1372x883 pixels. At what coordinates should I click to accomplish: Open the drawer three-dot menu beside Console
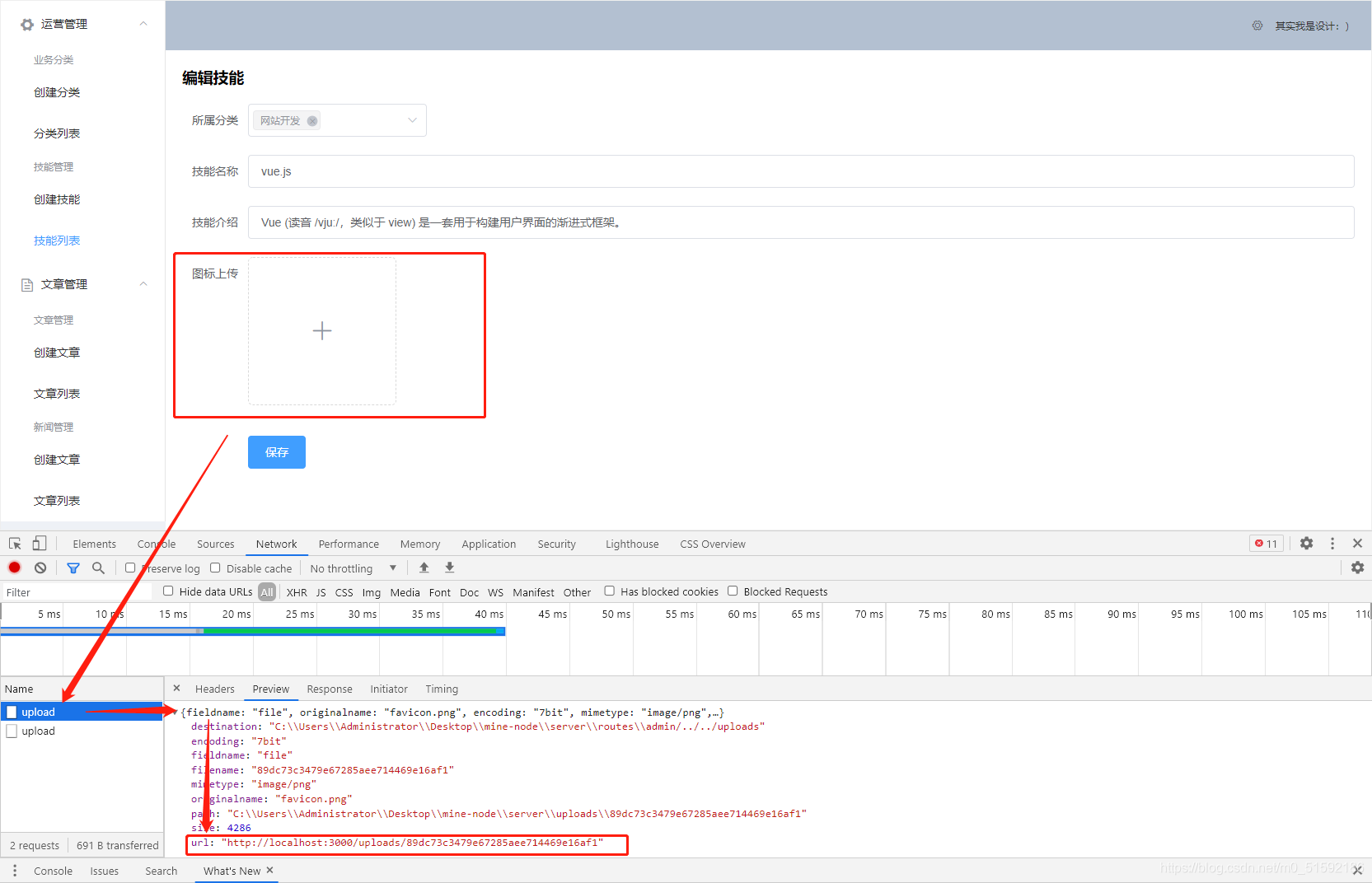pos(15,871)
